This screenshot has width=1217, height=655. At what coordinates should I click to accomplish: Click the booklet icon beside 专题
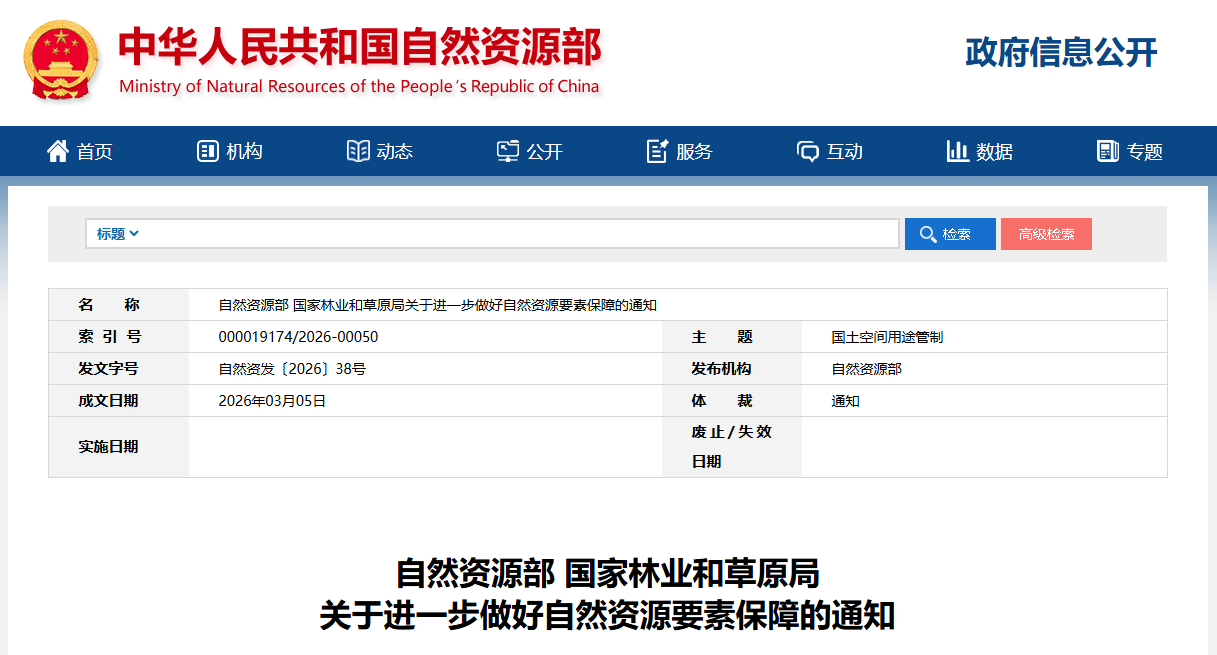(1106, 150)
